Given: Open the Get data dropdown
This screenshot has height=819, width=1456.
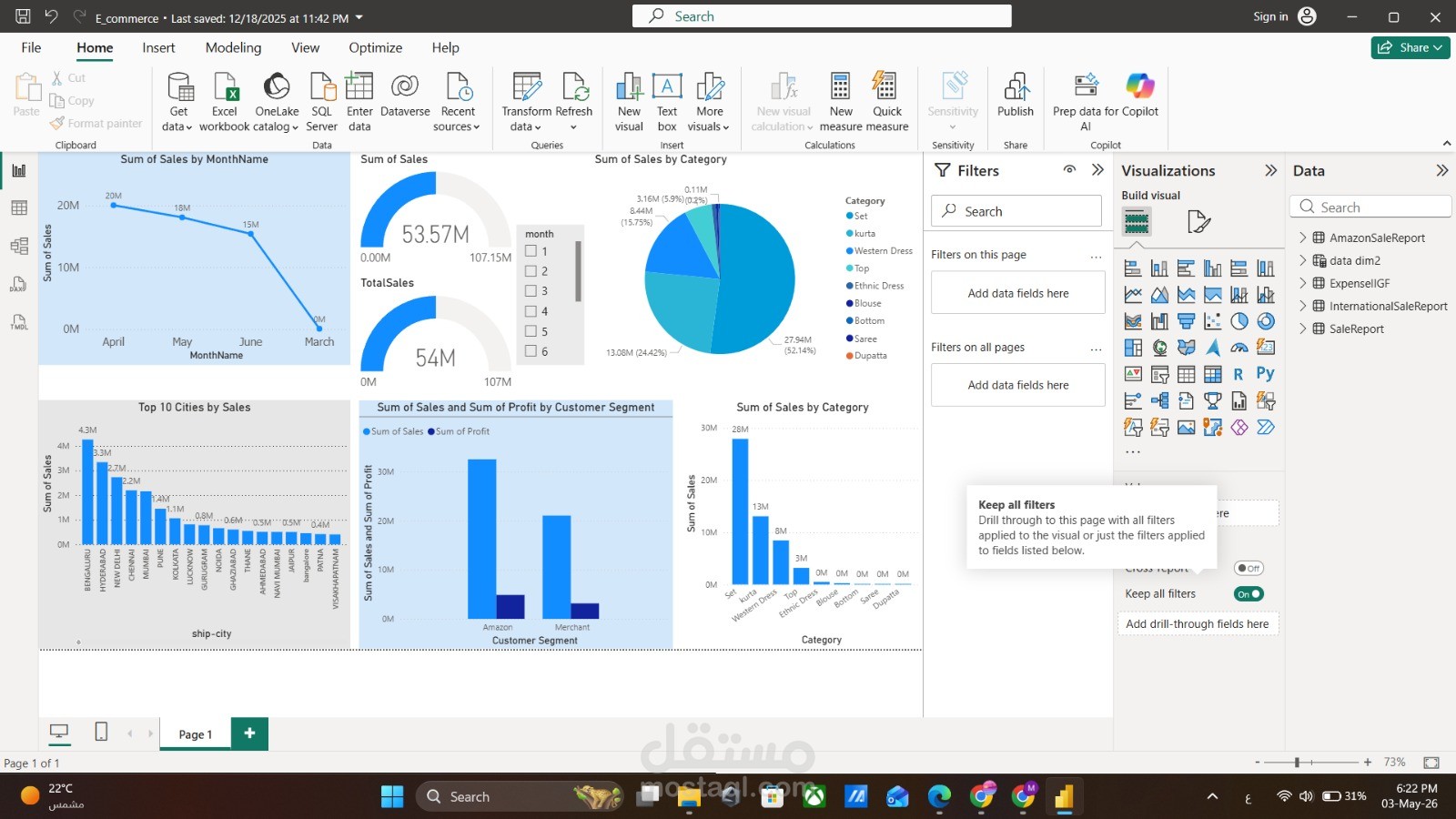Looking at the screenshot, I should (178, 119).
